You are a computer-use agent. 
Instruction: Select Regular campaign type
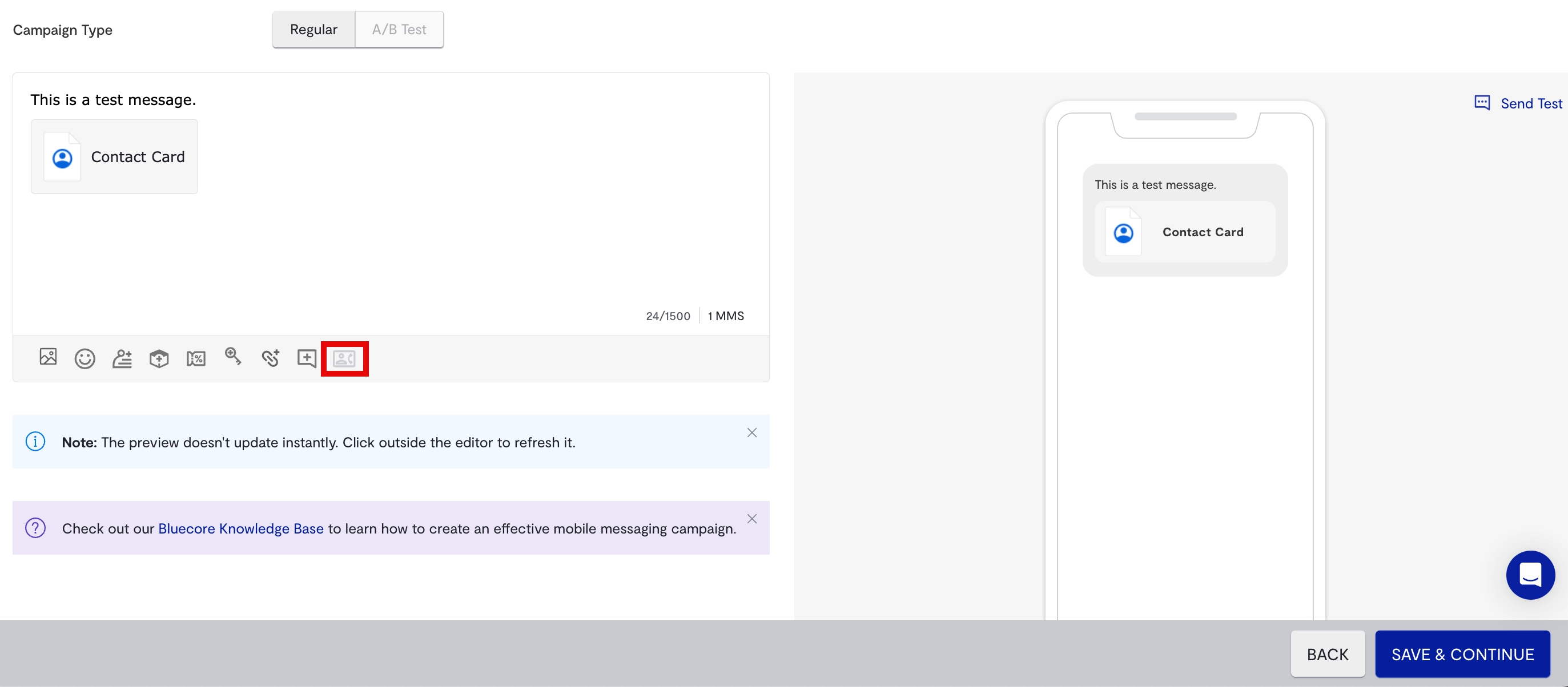(x=313, y=29)
